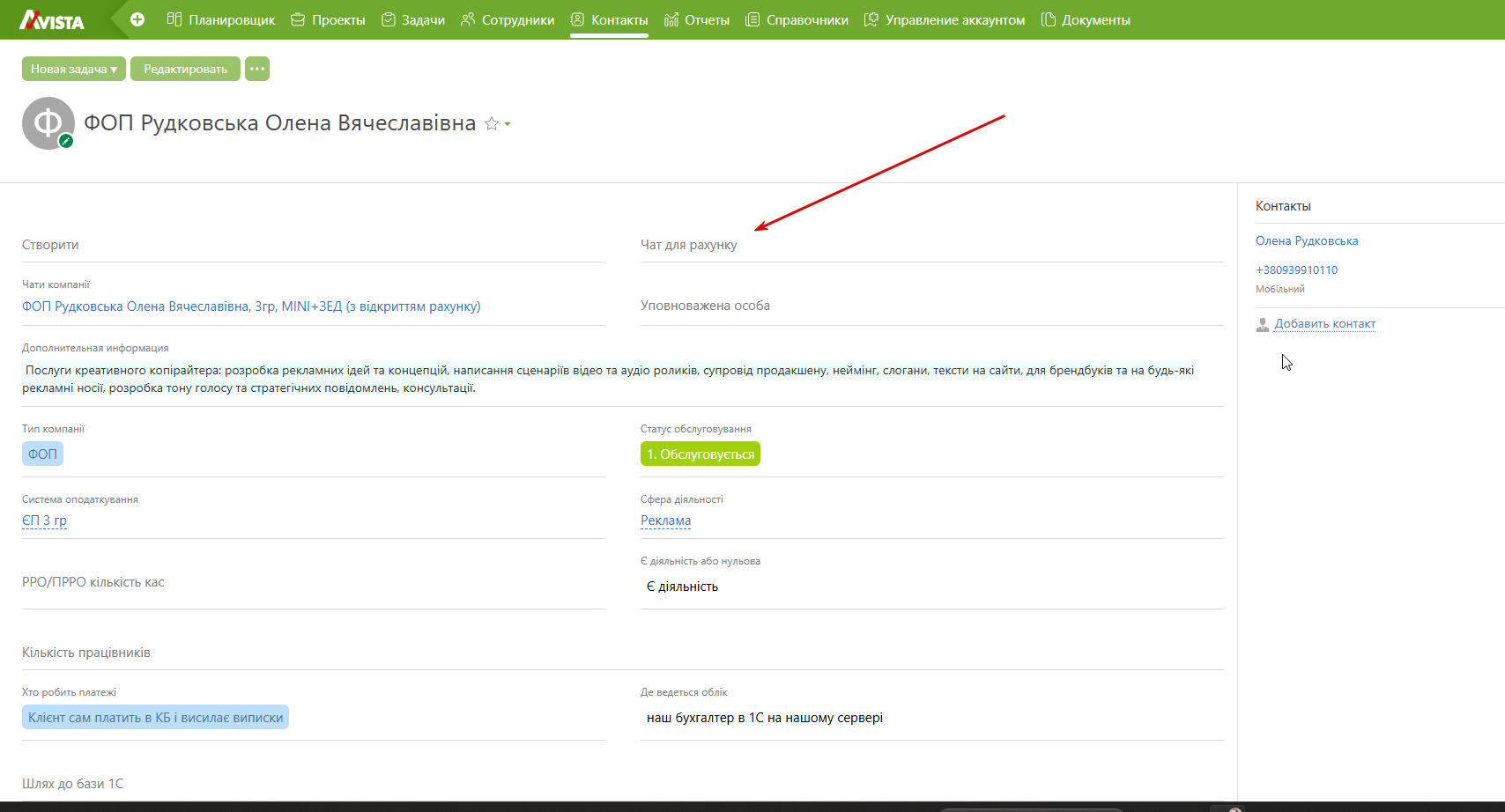The width and height of the screenshot is (1505, 812).
Task: Click the green pencil edit badge on avatar
Action: click(65, 141)
